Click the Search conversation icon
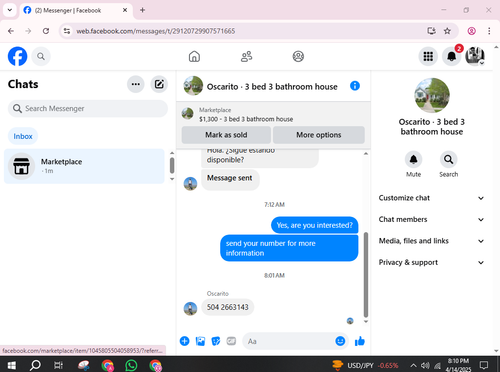The height and width of the screenshot is (372, 500). (x=448, y=159)
